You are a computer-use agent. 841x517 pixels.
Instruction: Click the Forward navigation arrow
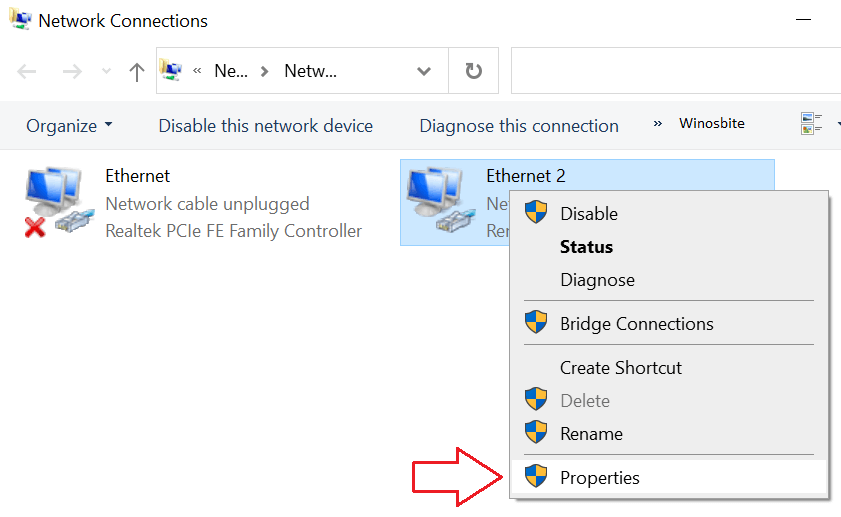[72, 72]
